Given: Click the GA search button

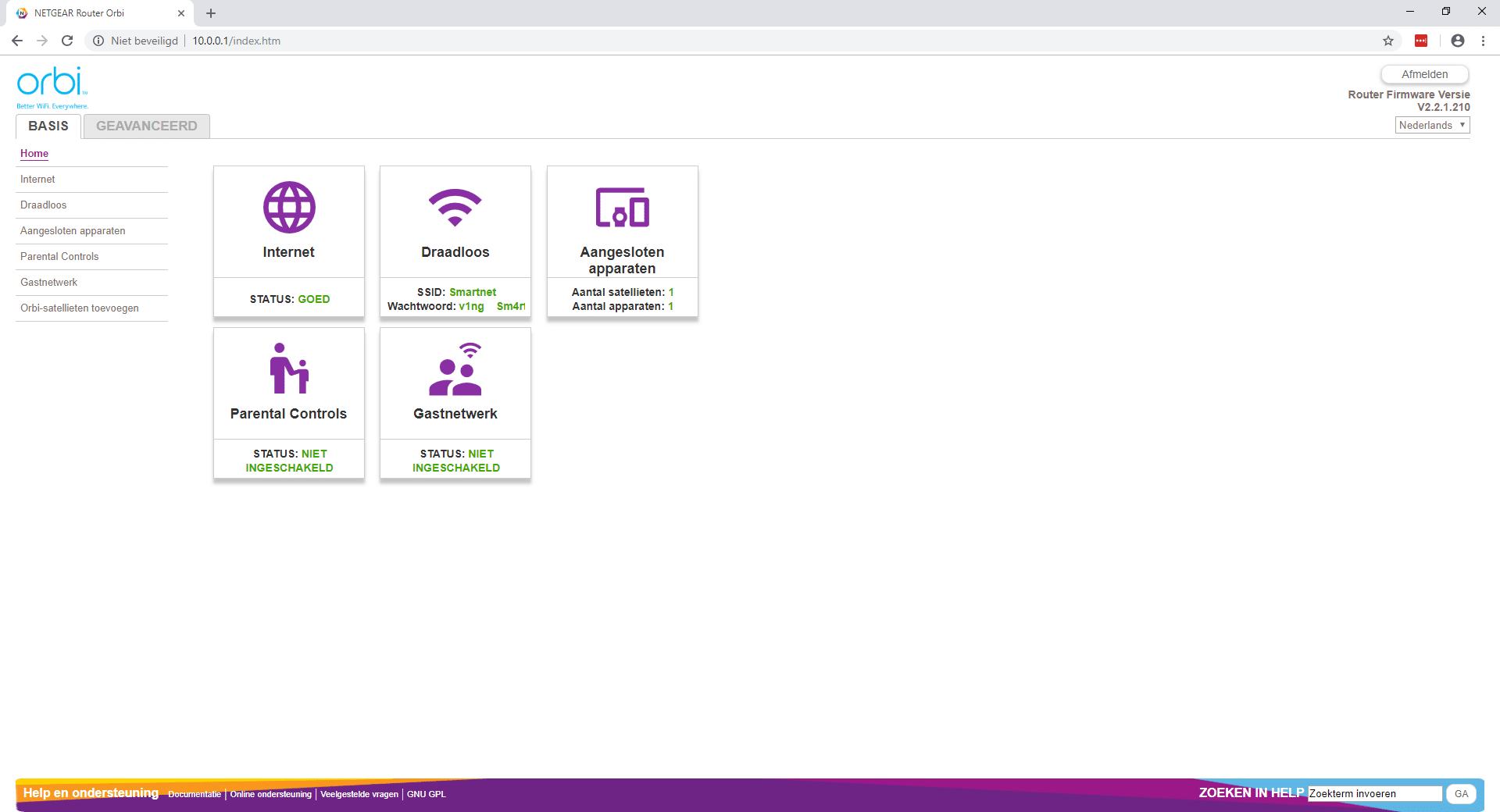Looking at the screenshot, I should tap(1462, 794).
